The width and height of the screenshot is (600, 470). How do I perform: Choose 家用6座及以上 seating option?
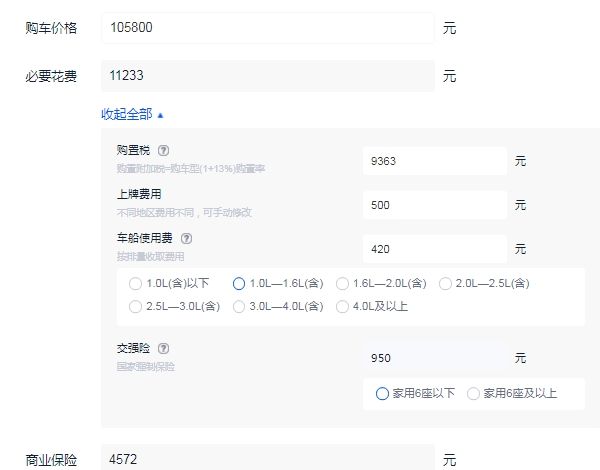tap(512, 393)
